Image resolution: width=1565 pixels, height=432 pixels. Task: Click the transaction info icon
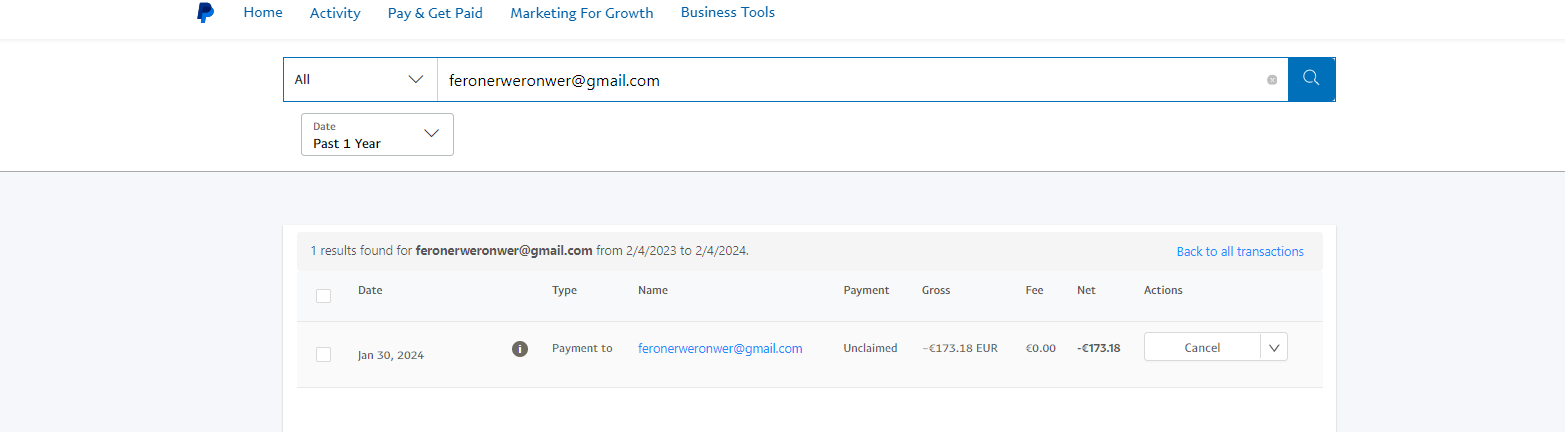pos(520,349)
